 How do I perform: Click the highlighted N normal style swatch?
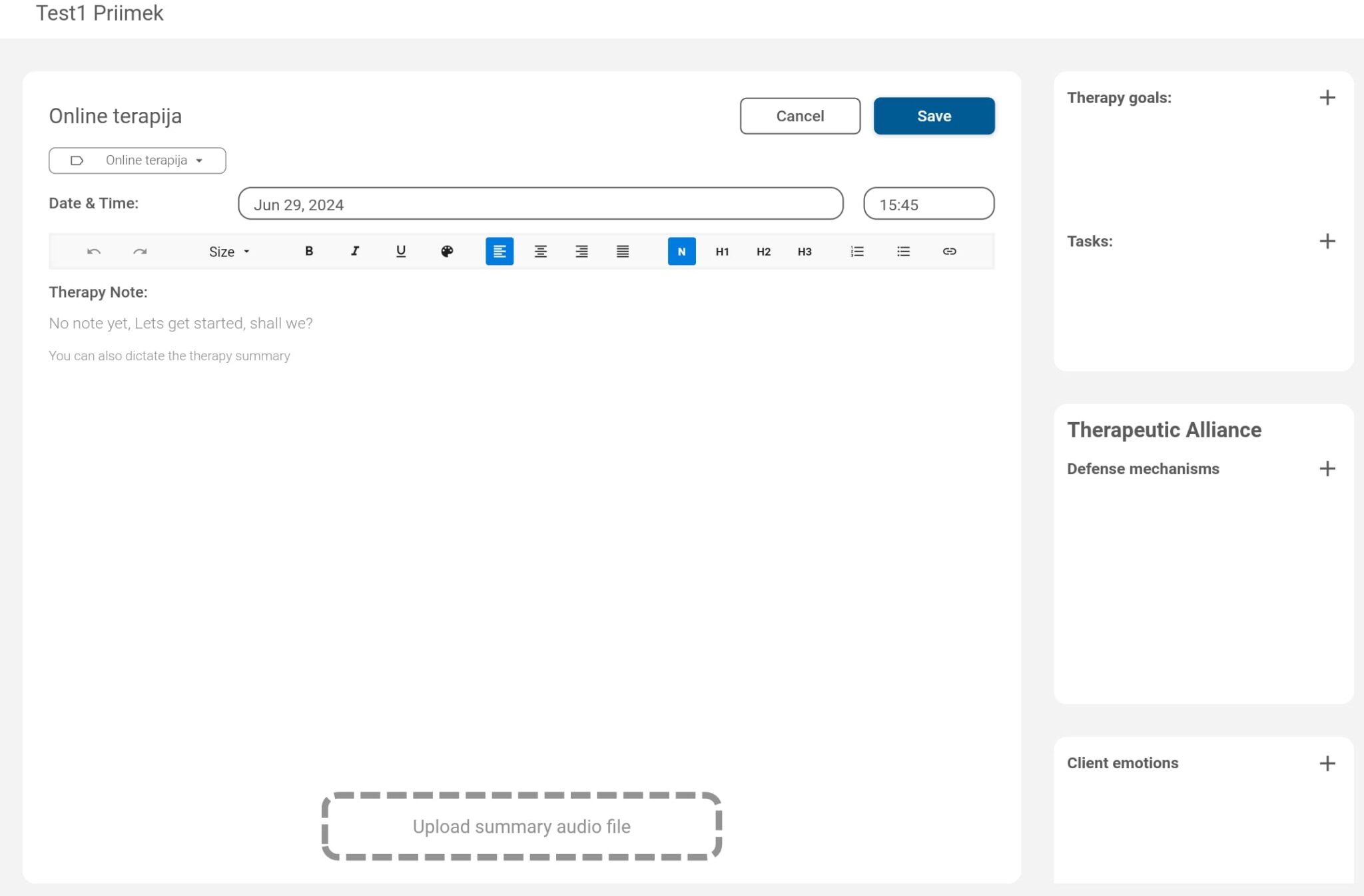[681, 251]
